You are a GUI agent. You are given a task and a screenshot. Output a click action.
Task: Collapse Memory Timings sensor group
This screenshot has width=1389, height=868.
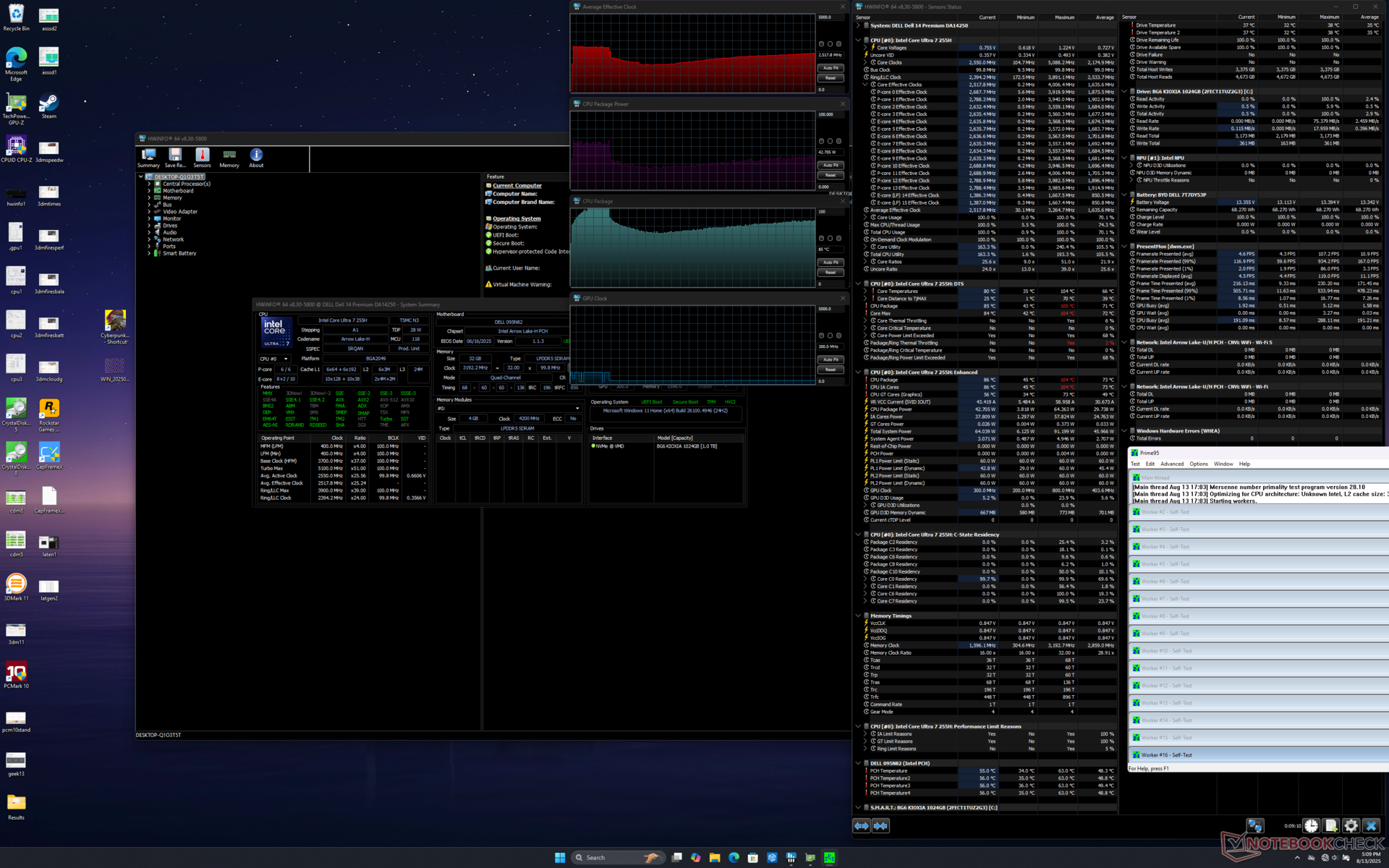coord(858,616)
